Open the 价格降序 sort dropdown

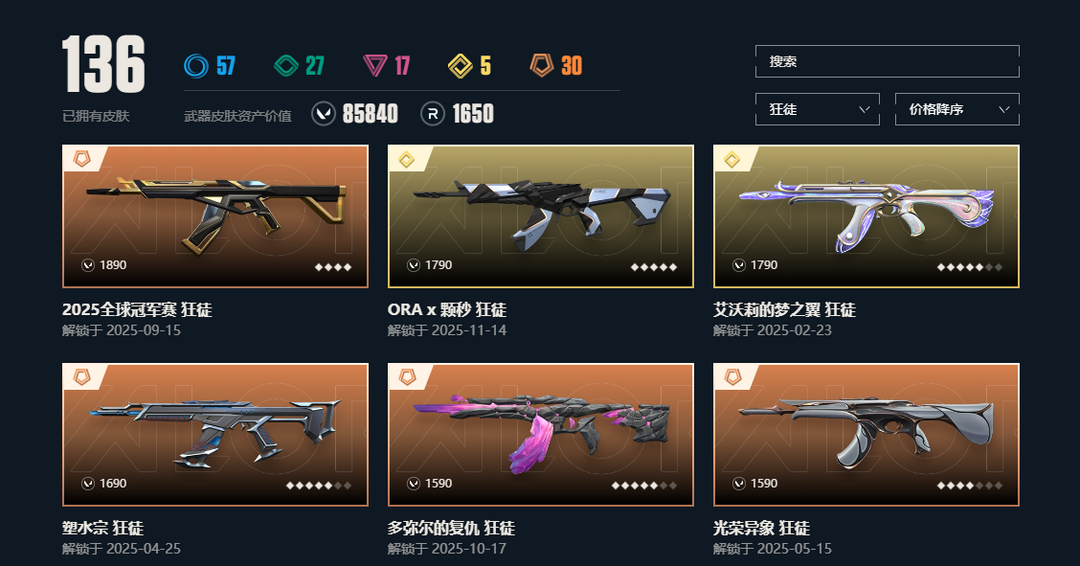[x=957, y=109]
